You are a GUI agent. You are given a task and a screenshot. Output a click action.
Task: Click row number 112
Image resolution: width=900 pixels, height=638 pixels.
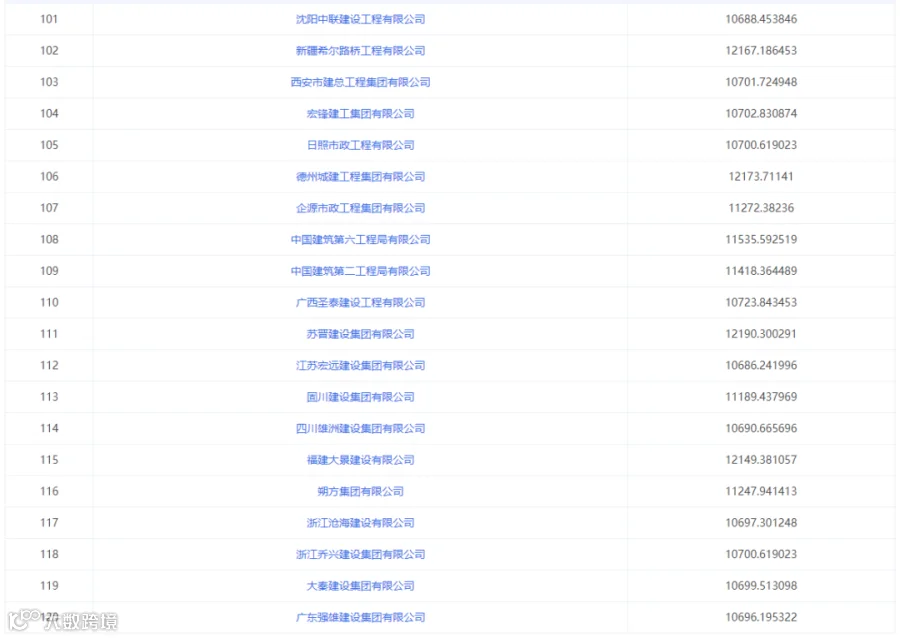pos(49,365)
